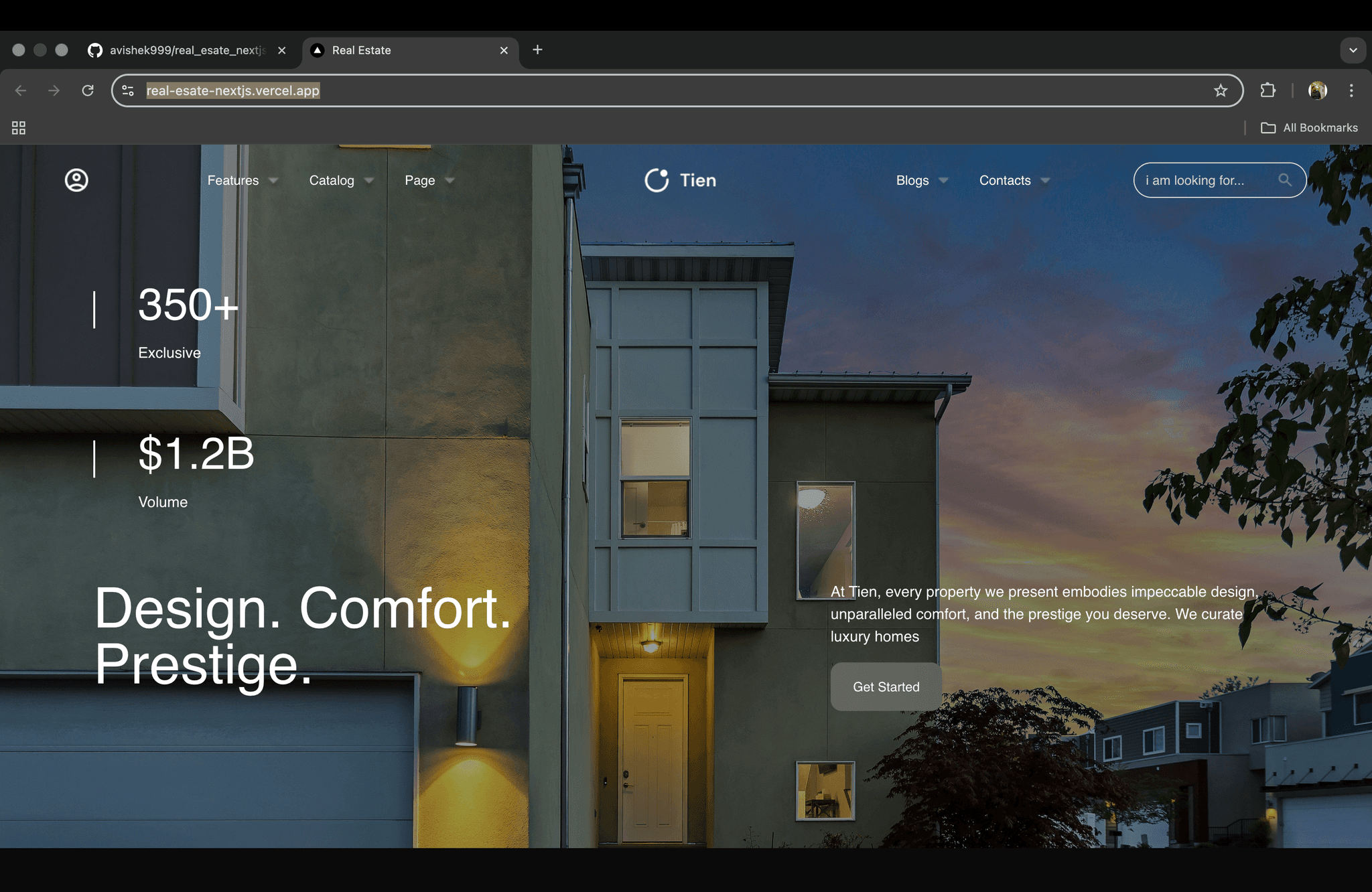Click the Get Started button
The image size is (1372, 892).
(x=886, y=686)
